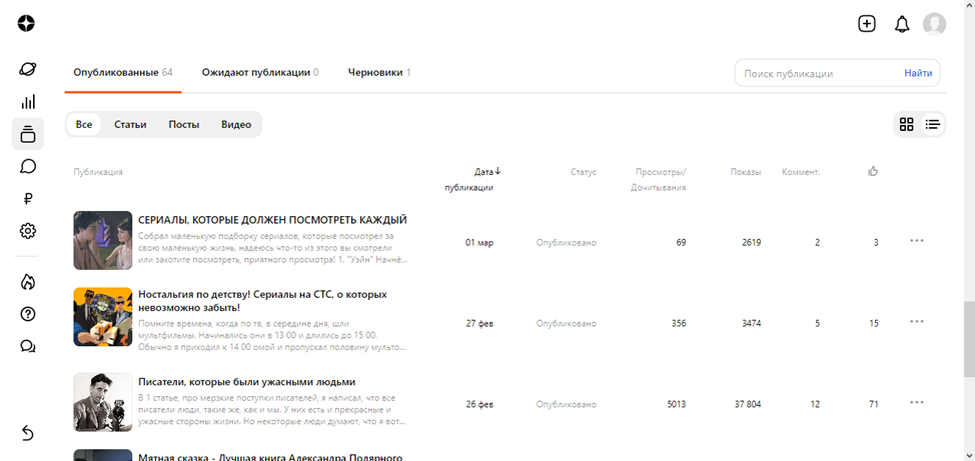Select the Статьи filter
This screenshot has width=975, height=461.
131,124
